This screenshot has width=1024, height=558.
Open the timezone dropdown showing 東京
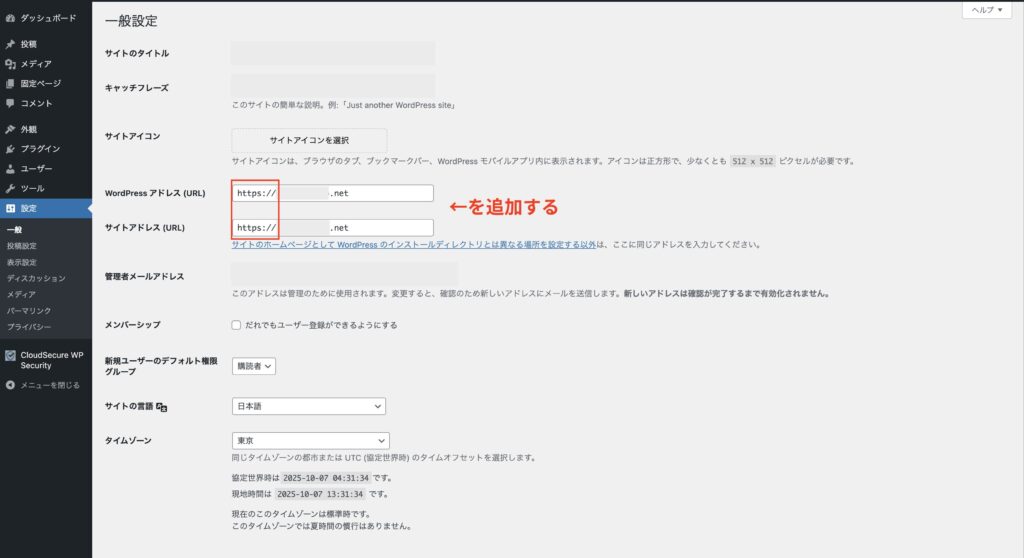point(310,441)
